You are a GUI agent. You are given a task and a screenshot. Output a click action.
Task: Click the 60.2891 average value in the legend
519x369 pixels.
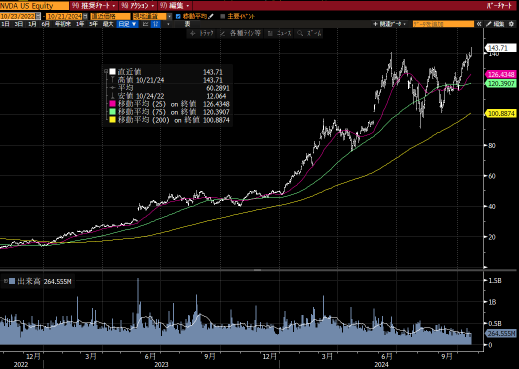tap(218, 88)
